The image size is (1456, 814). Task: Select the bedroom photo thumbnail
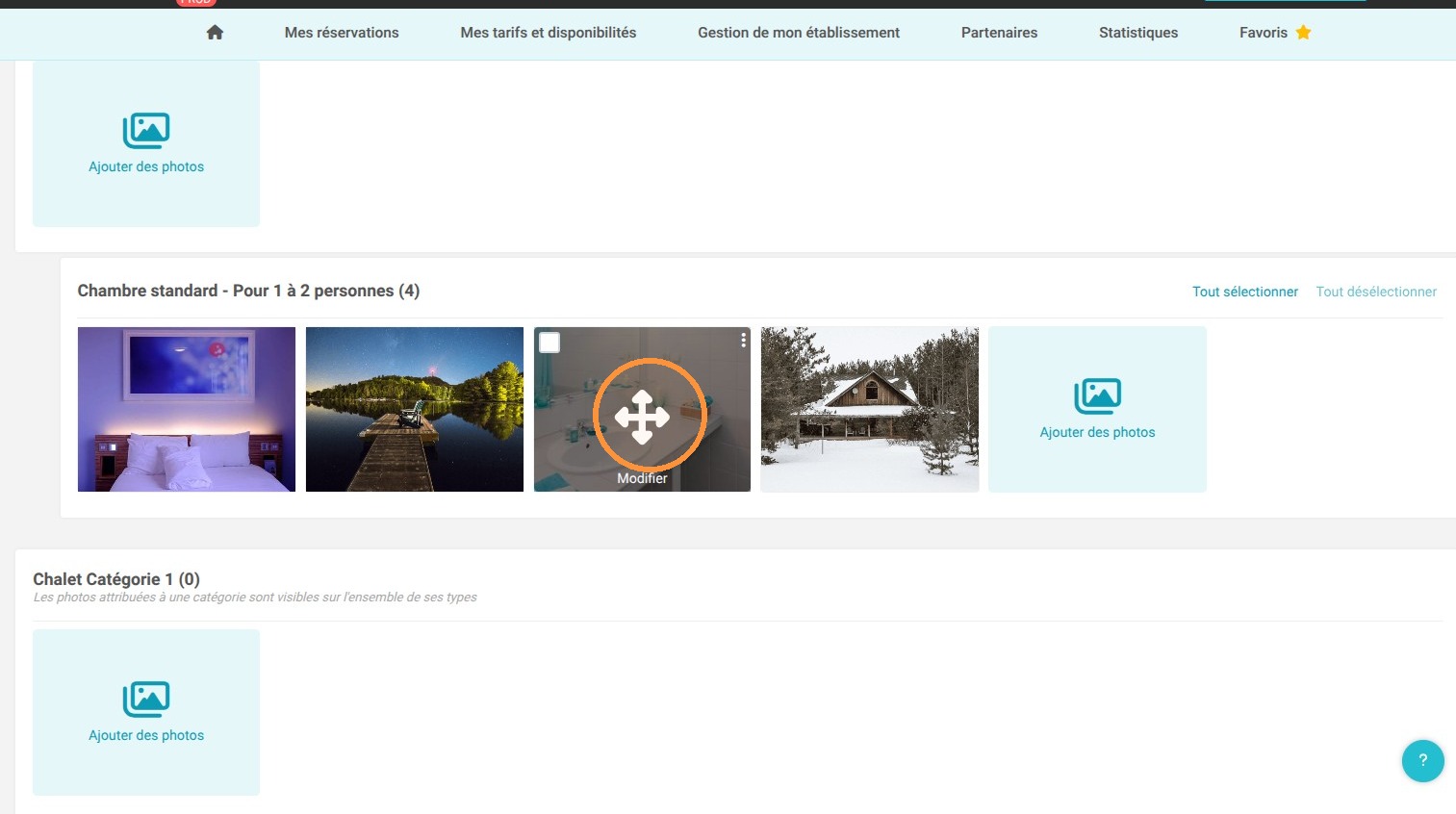[187, 409]
